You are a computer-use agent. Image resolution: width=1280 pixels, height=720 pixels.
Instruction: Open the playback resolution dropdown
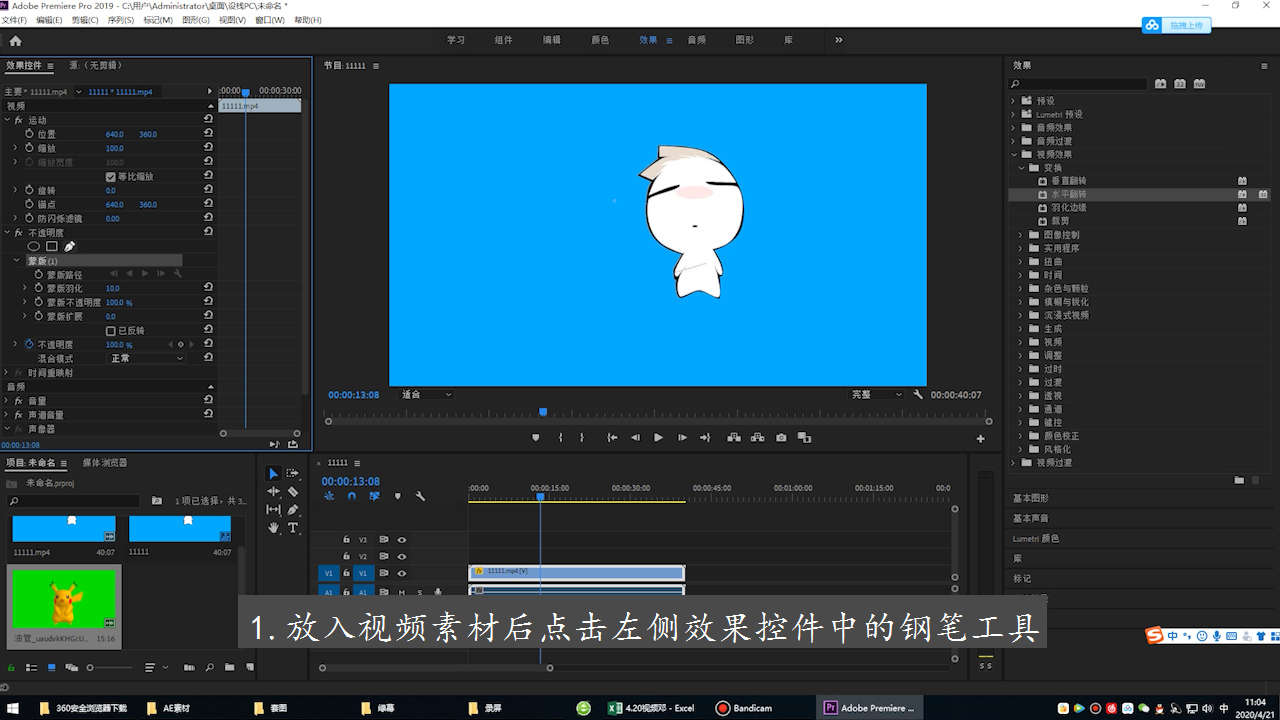876,395
